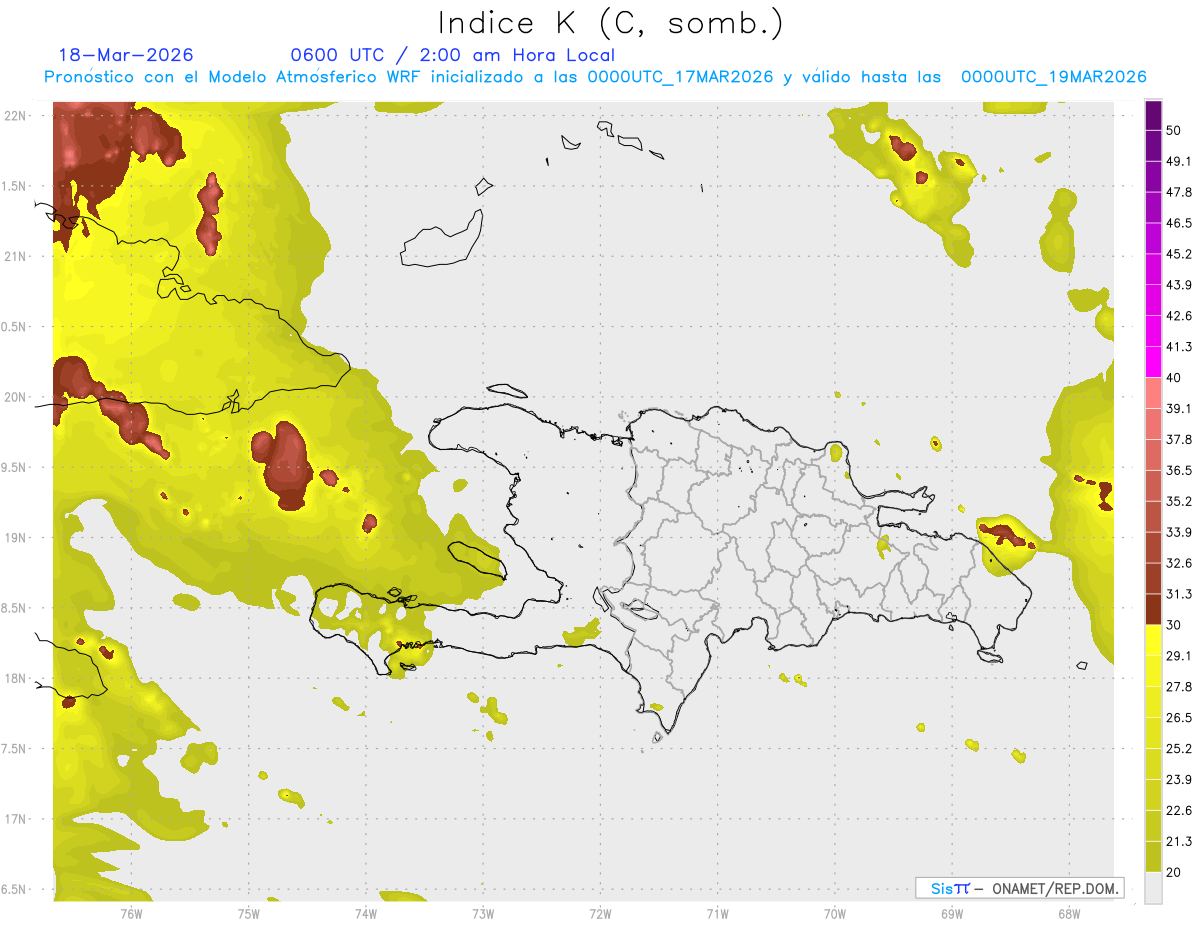This screenshot has height=927, width=1200.
Task: Click the colorbar value '32.6'
Action: [x=1179, y=563]
